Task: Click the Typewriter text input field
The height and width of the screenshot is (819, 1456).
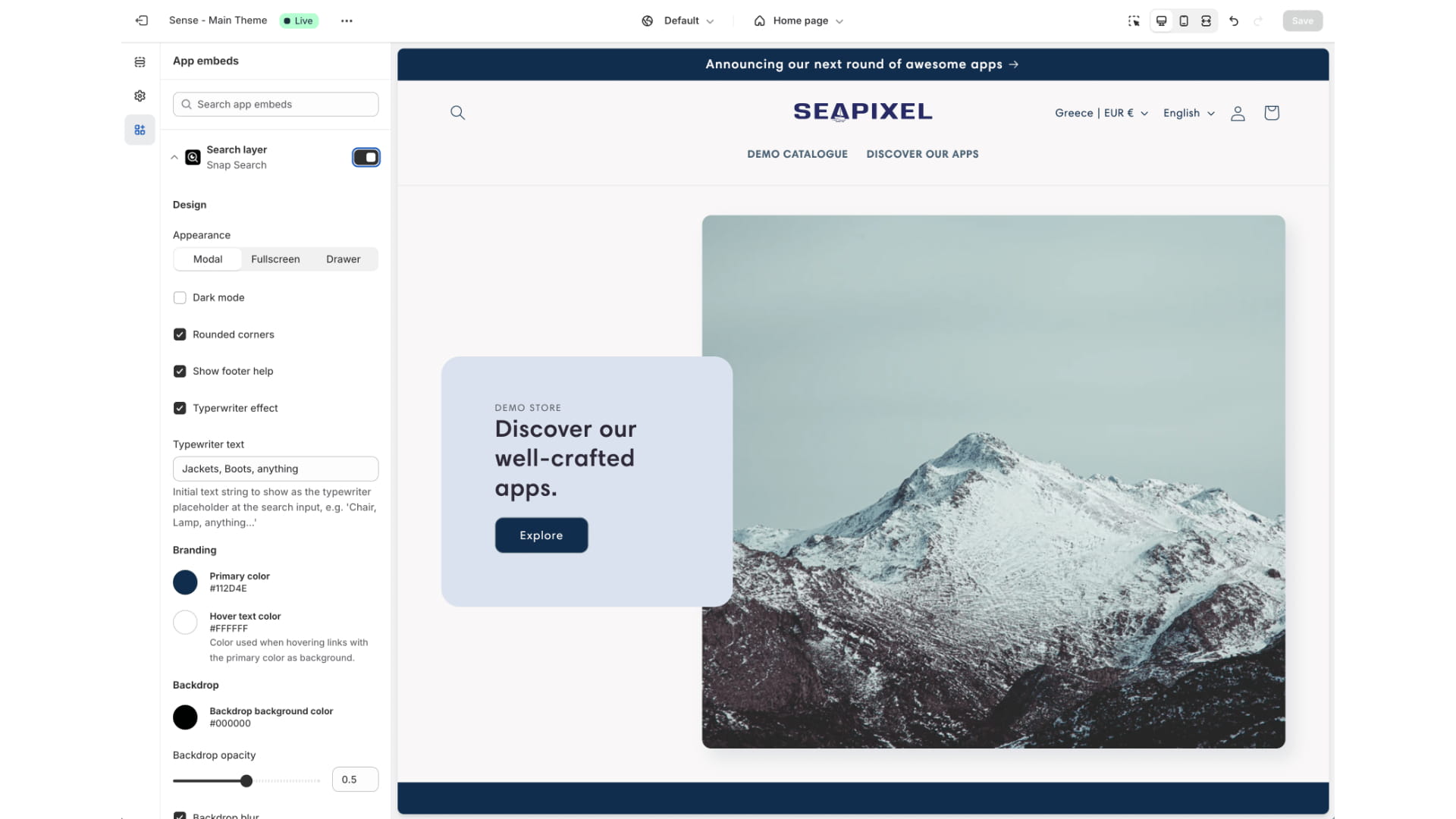Action: pyautogui.click(x=275, y=468)
